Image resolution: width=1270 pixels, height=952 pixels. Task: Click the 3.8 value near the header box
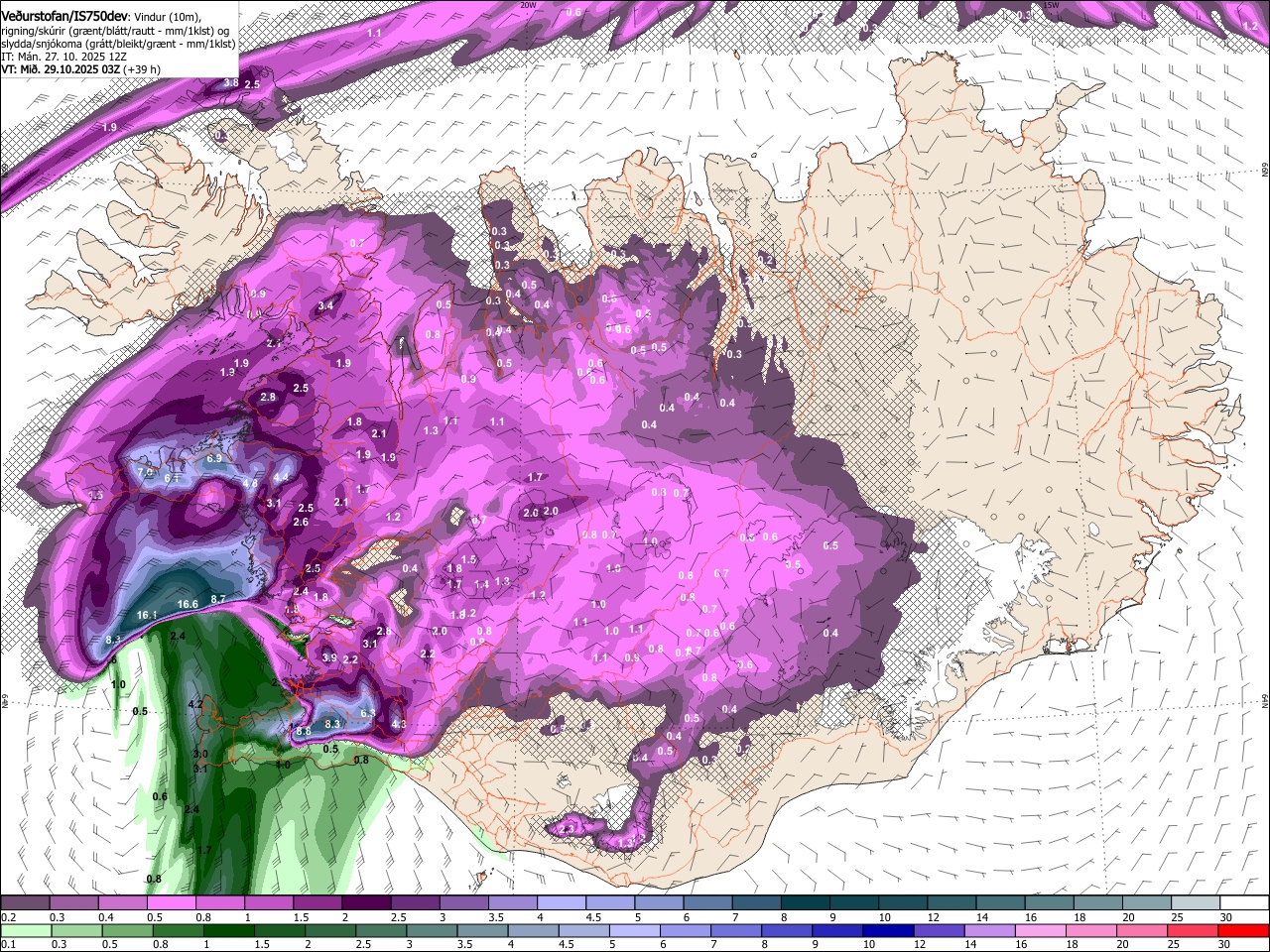[231, 82]
